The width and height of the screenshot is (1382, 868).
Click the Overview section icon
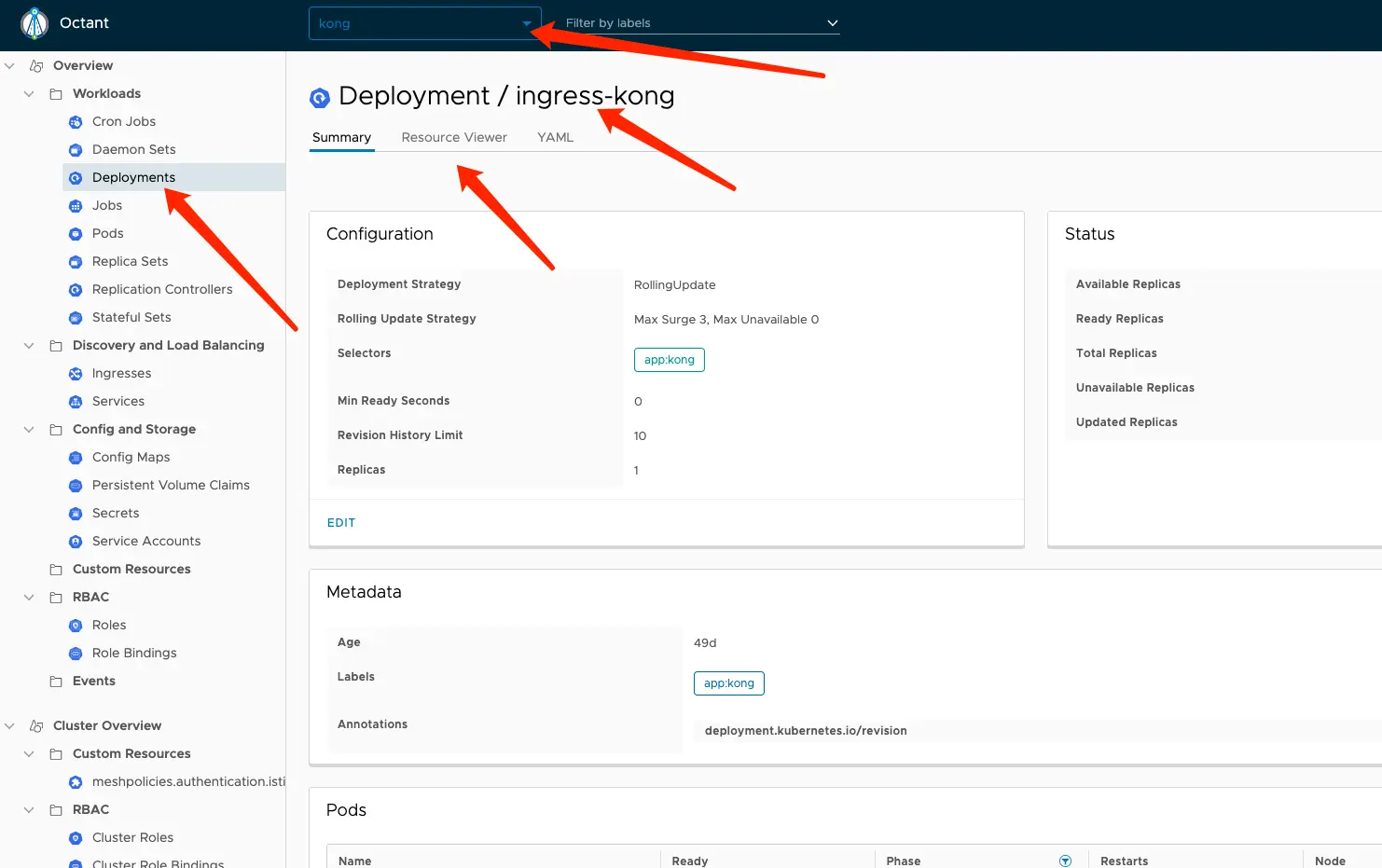[36, 66]
